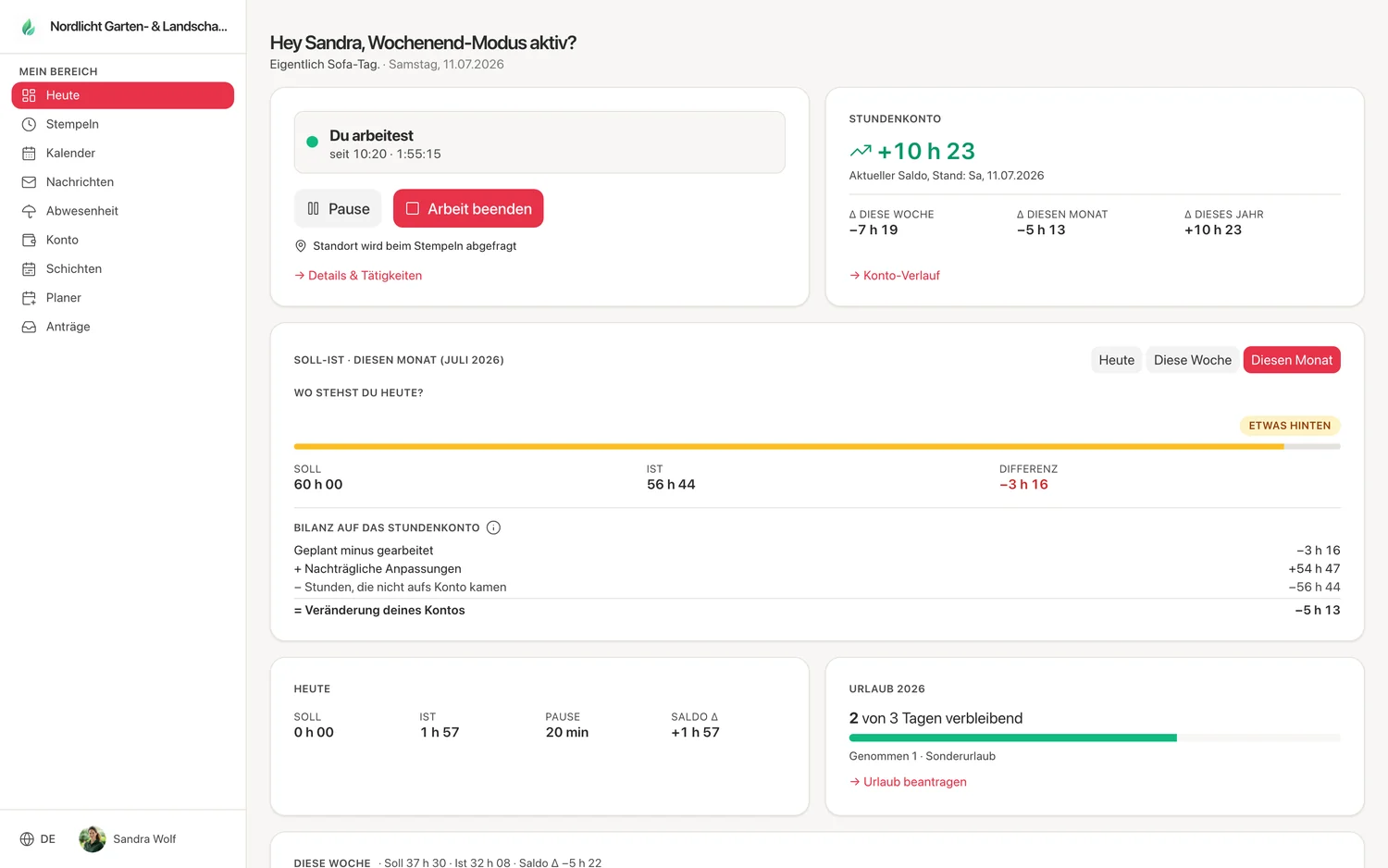Click 'Standort wird beim Stempeln abgefragt' text
1388x868 pixels.
click(415, 246)
